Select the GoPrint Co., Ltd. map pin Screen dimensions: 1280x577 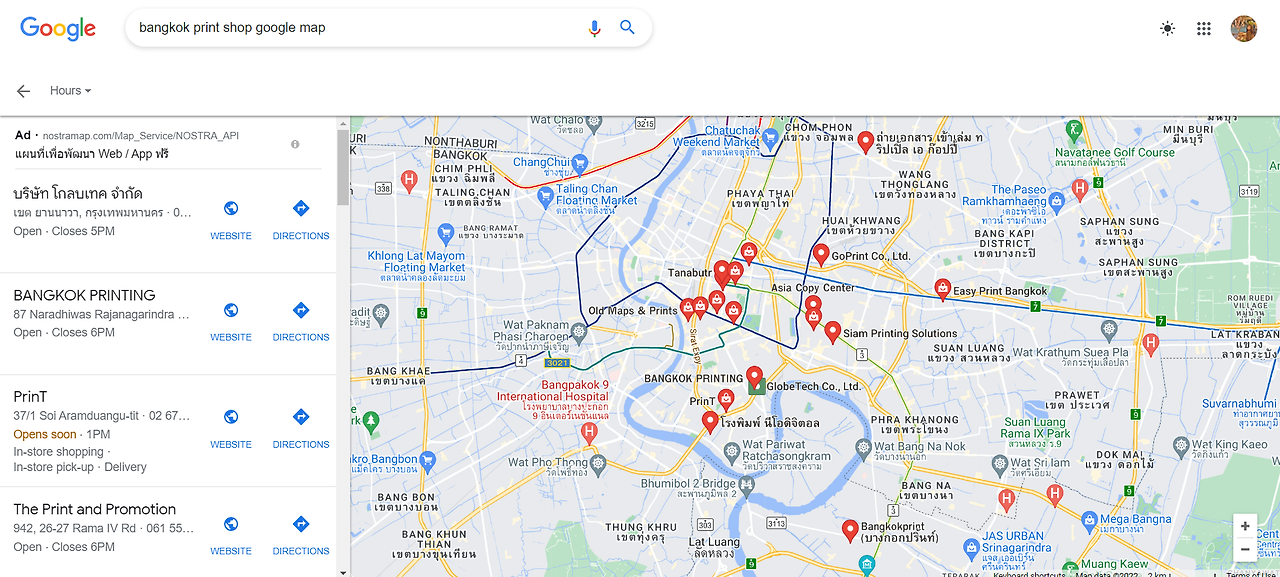[x=821, y=254]
